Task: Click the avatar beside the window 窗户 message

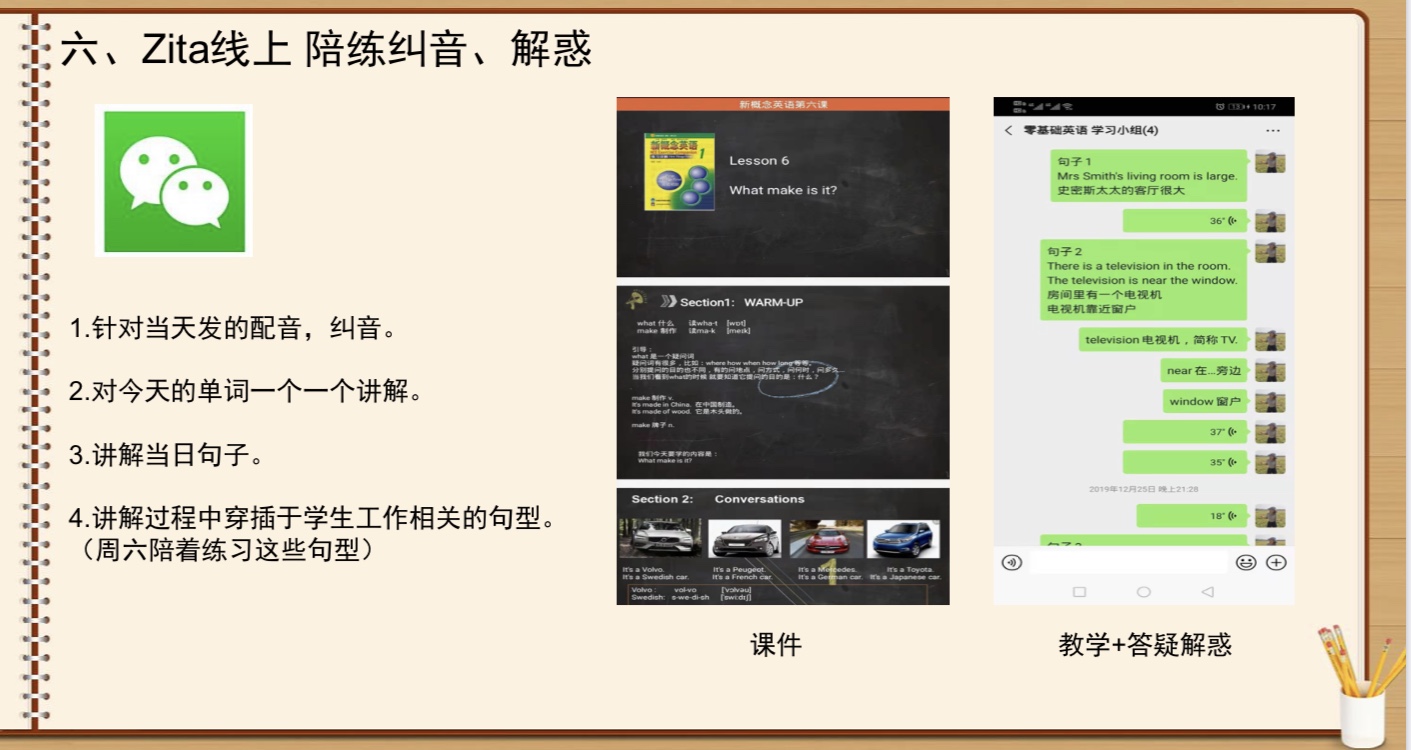Action: tap(1270, 402)
